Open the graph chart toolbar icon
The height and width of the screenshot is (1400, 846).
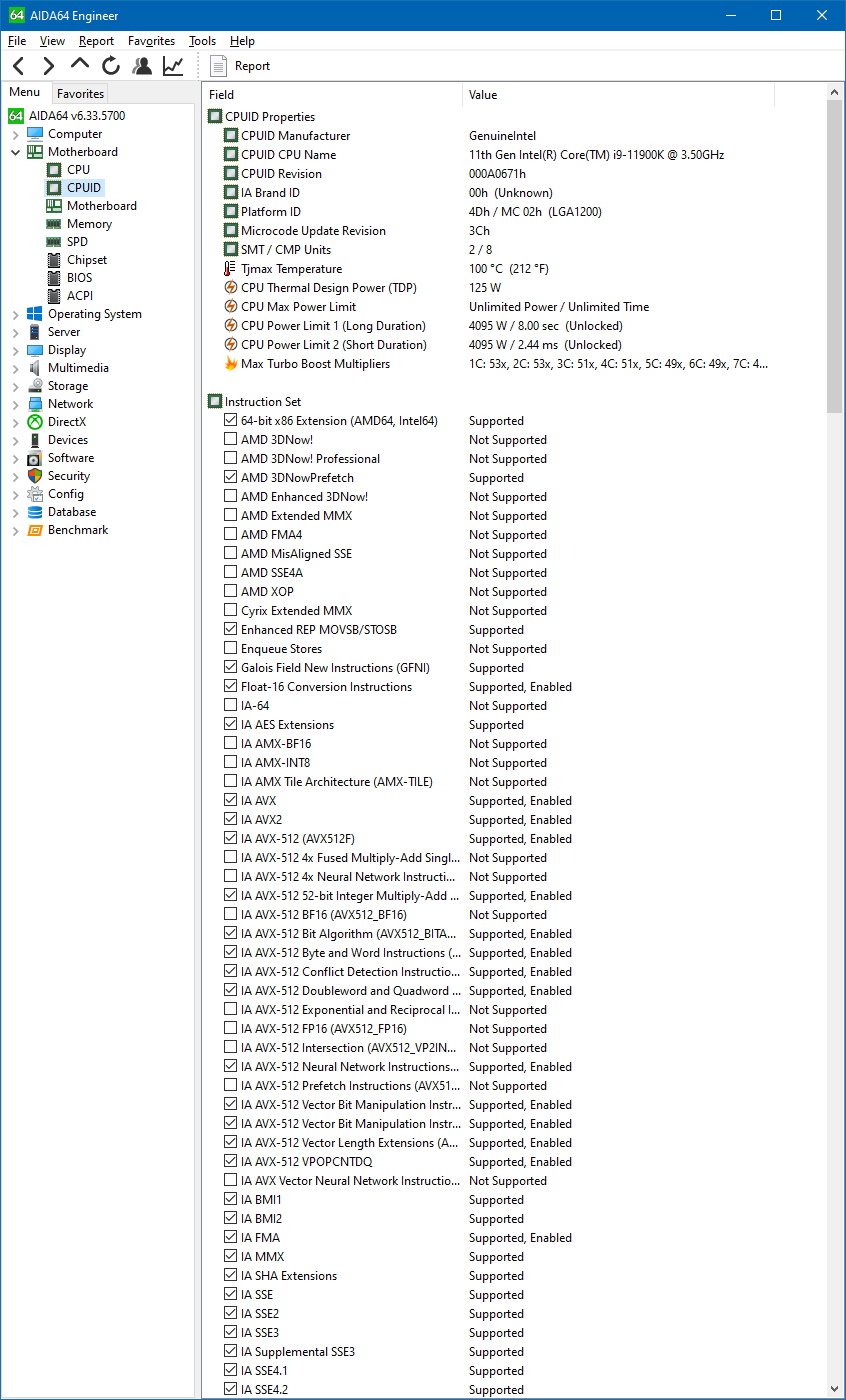[173, 66]
